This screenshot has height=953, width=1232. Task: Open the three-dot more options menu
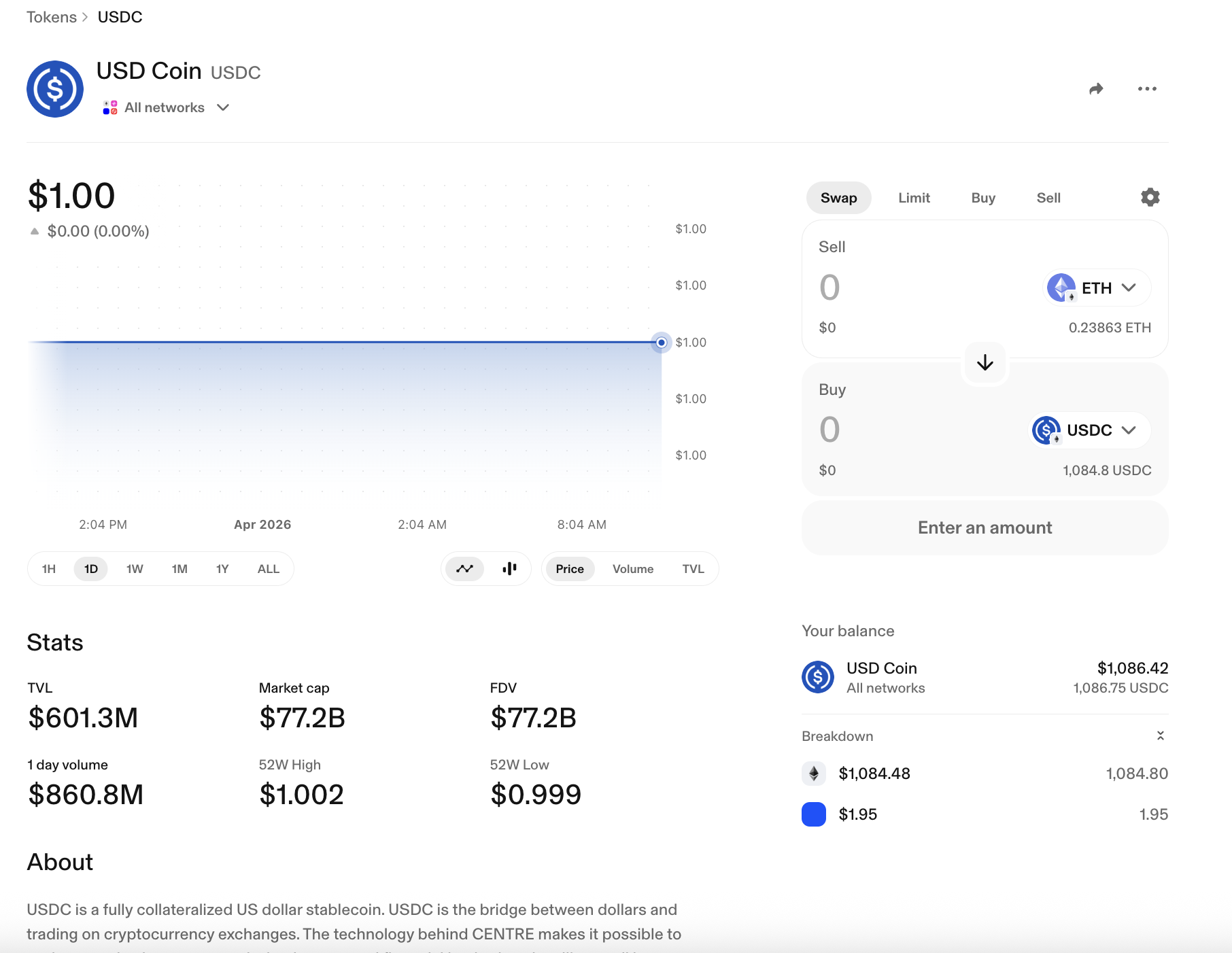pos(1147,89)
